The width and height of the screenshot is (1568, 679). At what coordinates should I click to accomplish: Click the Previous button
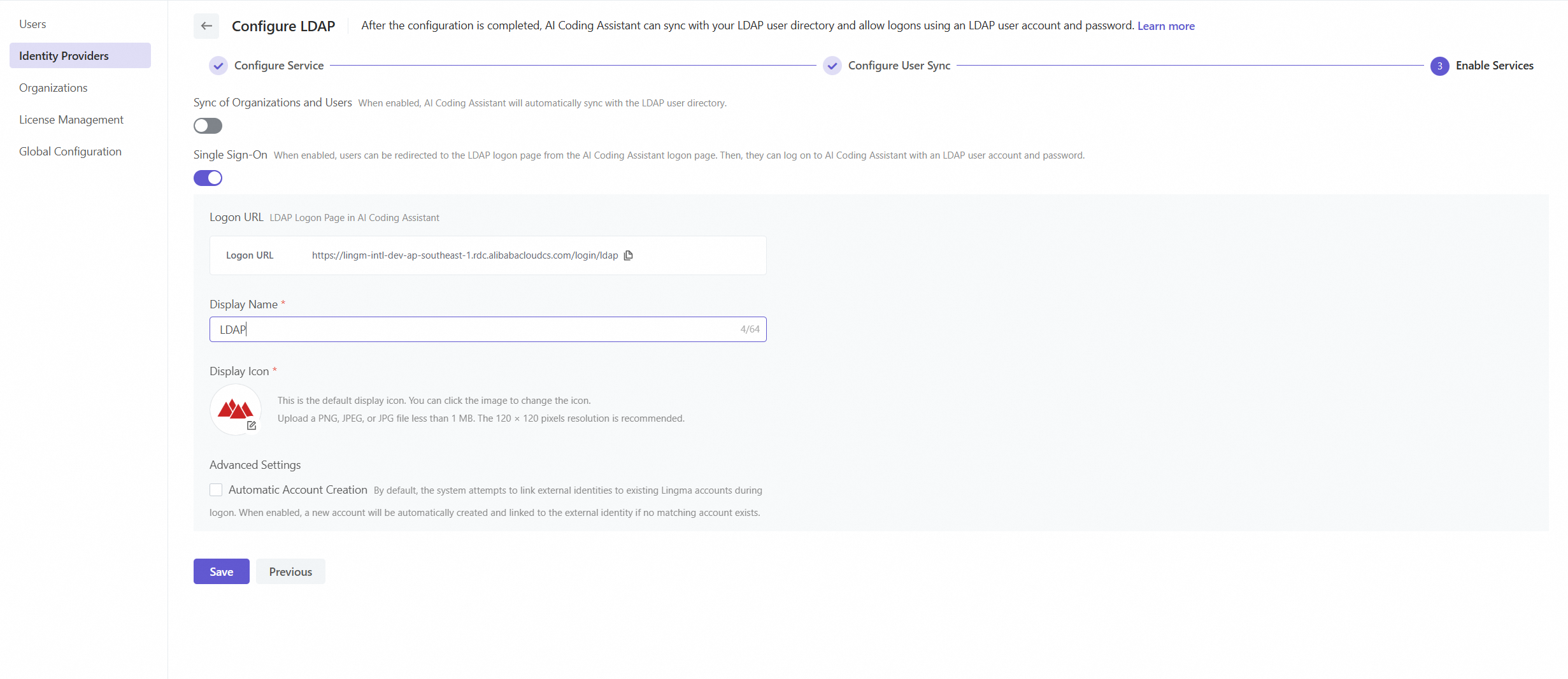click(290, 571)
